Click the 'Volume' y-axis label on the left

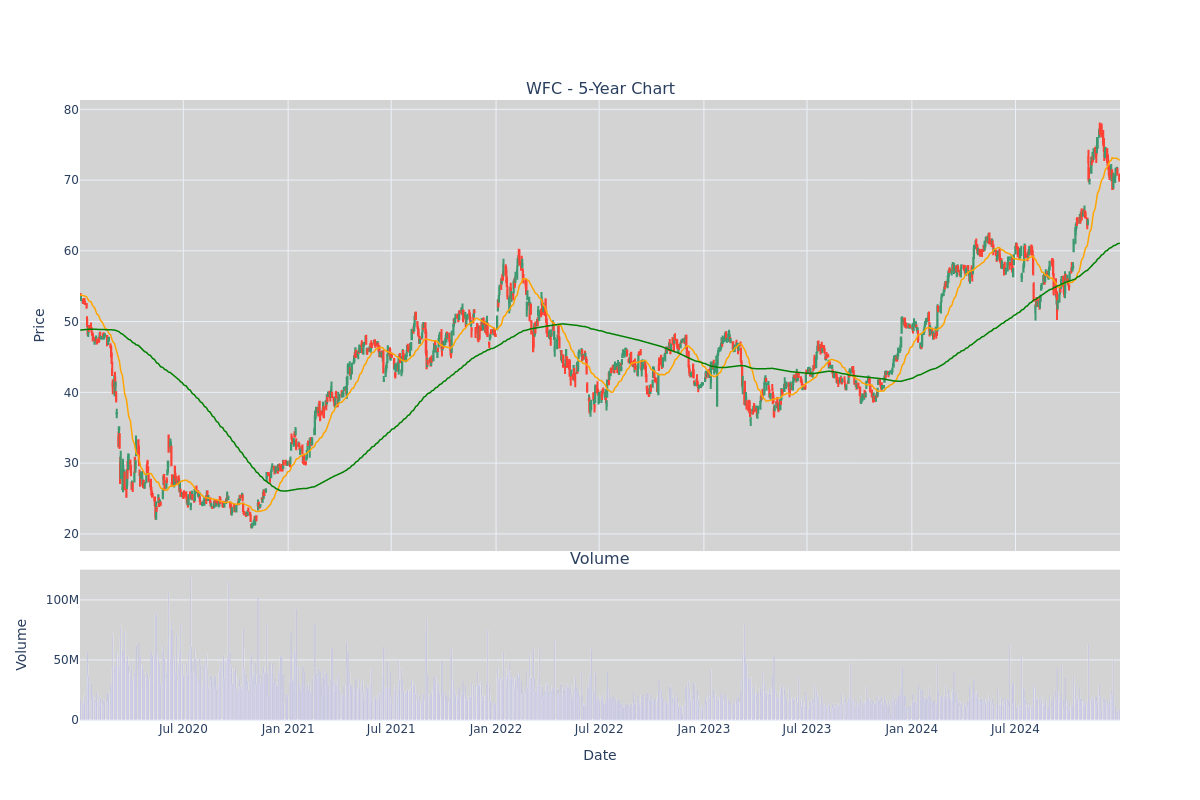coord(22,644)
